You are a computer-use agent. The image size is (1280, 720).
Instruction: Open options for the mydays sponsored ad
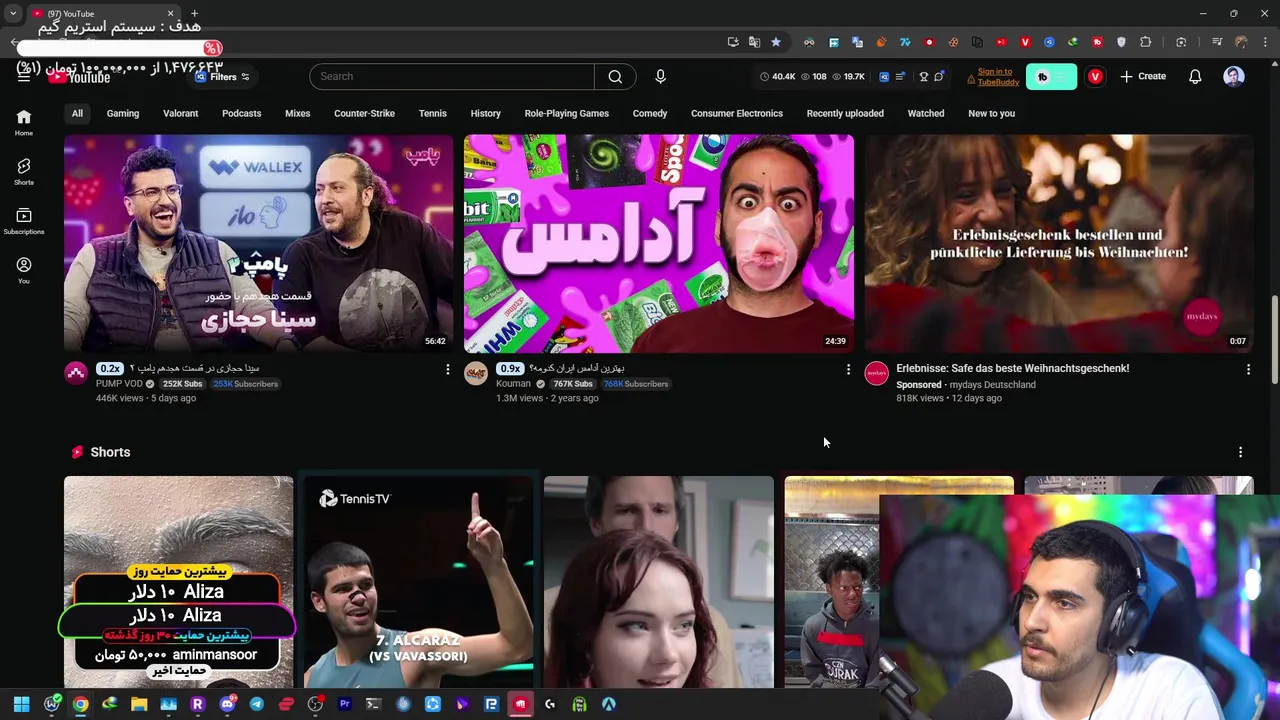[1248, 370]
